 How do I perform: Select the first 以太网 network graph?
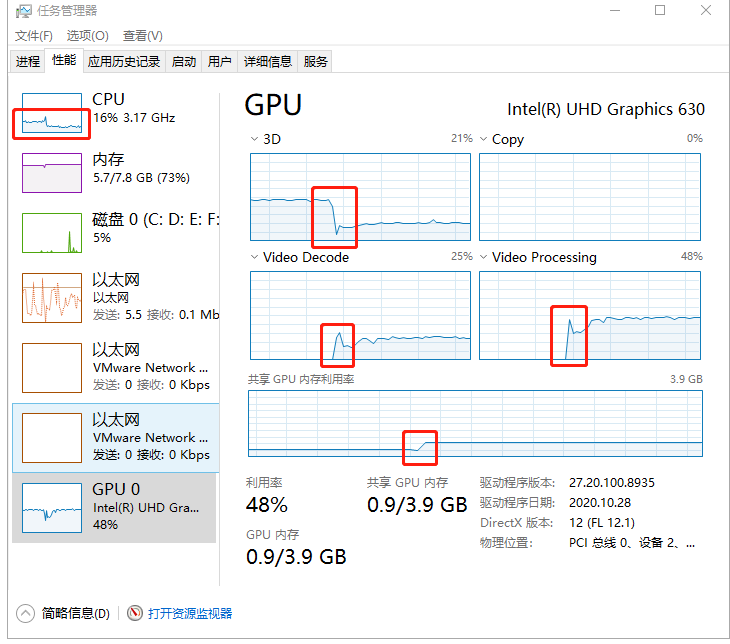coord(51,297)
